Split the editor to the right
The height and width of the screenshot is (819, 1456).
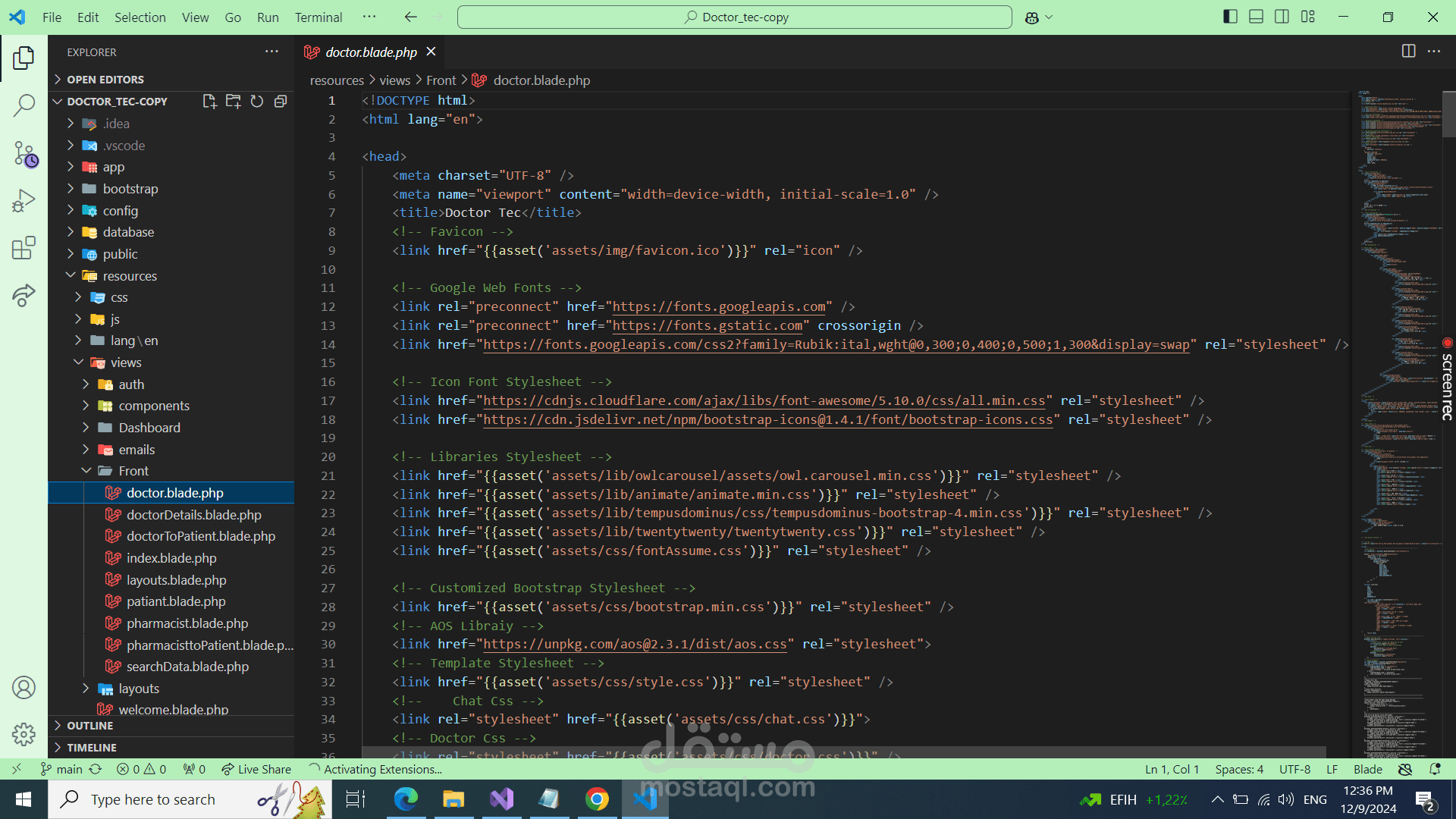(1408, 52)
